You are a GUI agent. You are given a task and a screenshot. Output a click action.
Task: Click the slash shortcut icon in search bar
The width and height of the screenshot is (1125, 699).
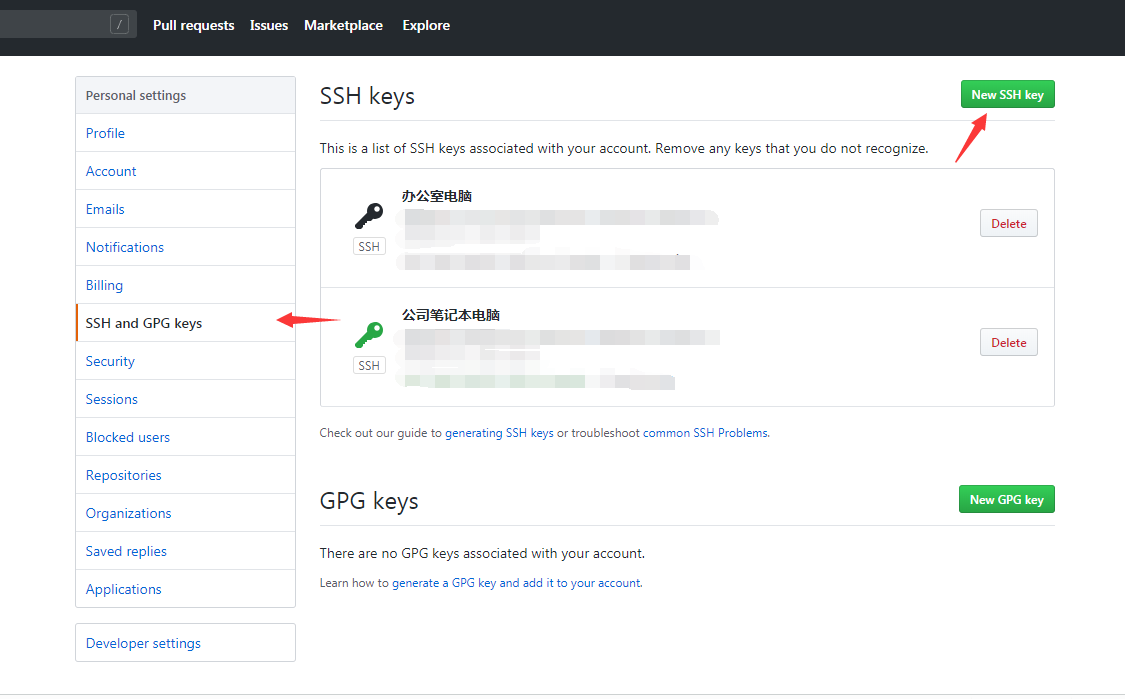120,25
